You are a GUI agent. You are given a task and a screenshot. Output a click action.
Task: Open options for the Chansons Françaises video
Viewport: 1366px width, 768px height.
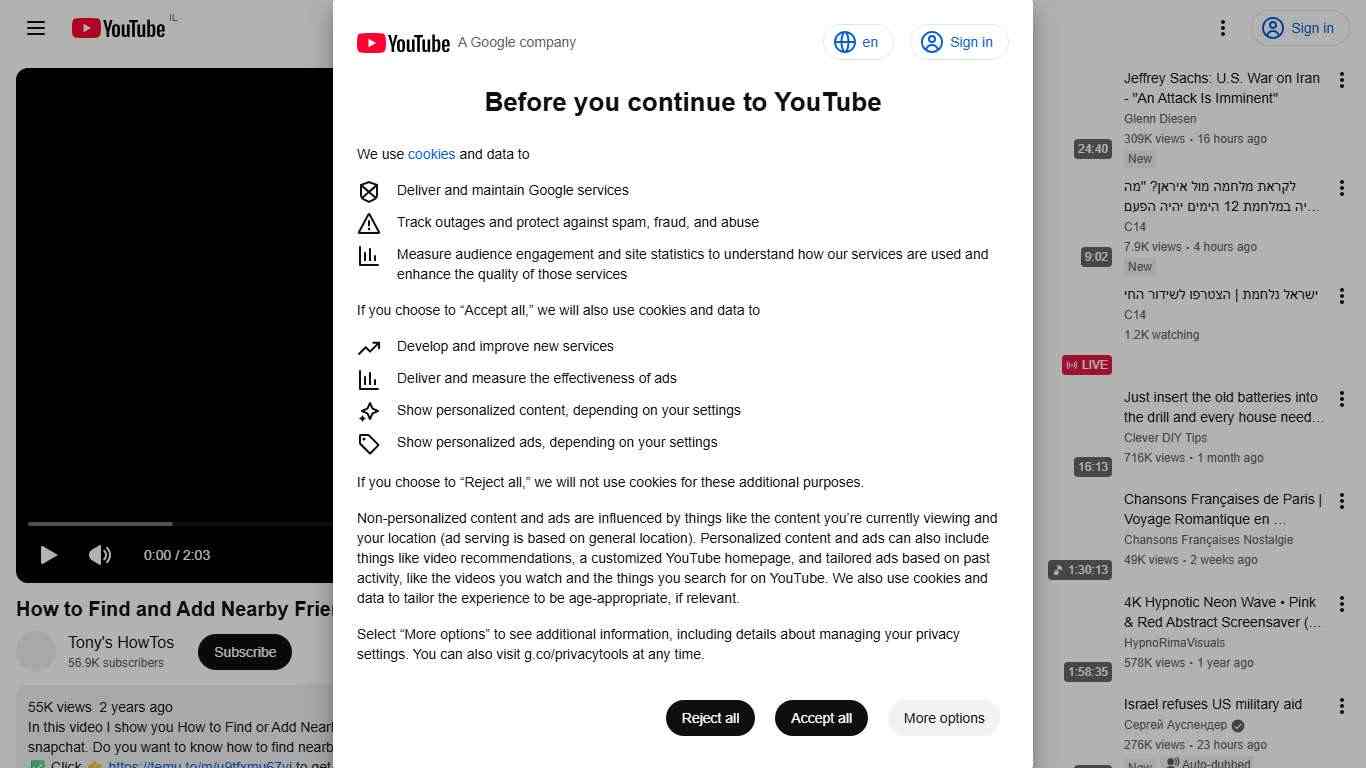(x=1342, y=501)
